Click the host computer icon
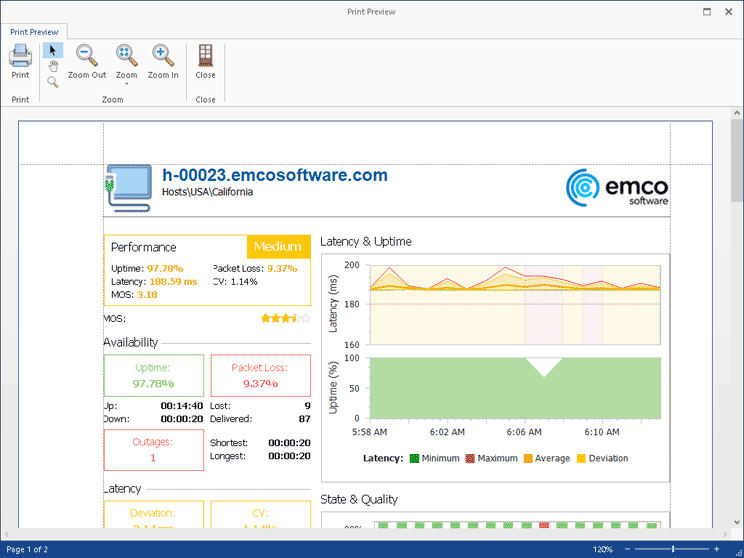Viewport: 744px width, 558px height. tap(128, 188)
